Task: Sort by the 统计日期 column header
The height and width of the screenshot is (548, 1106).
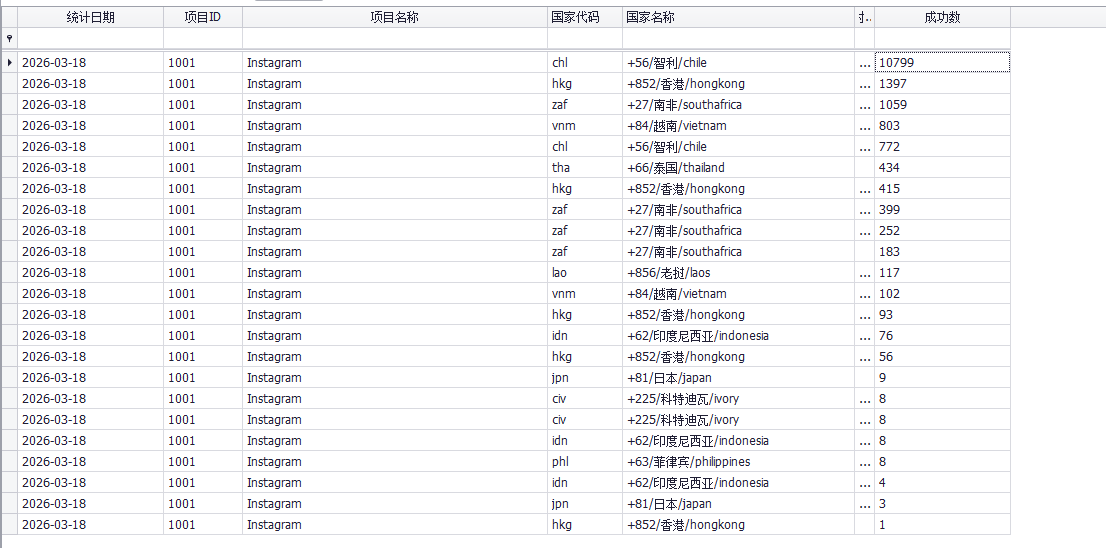Action: coord(90,18)
